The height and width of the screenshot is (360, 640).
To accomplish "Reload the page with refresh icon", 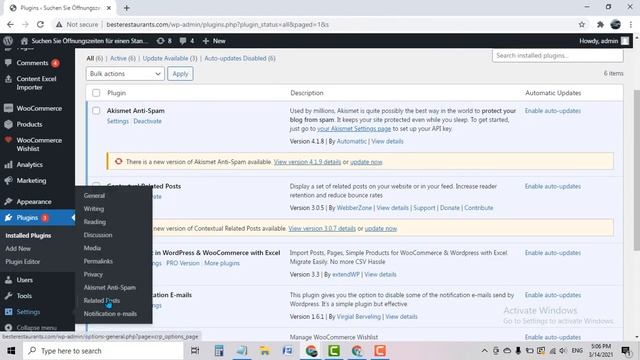I will click(x=40, y=24).
